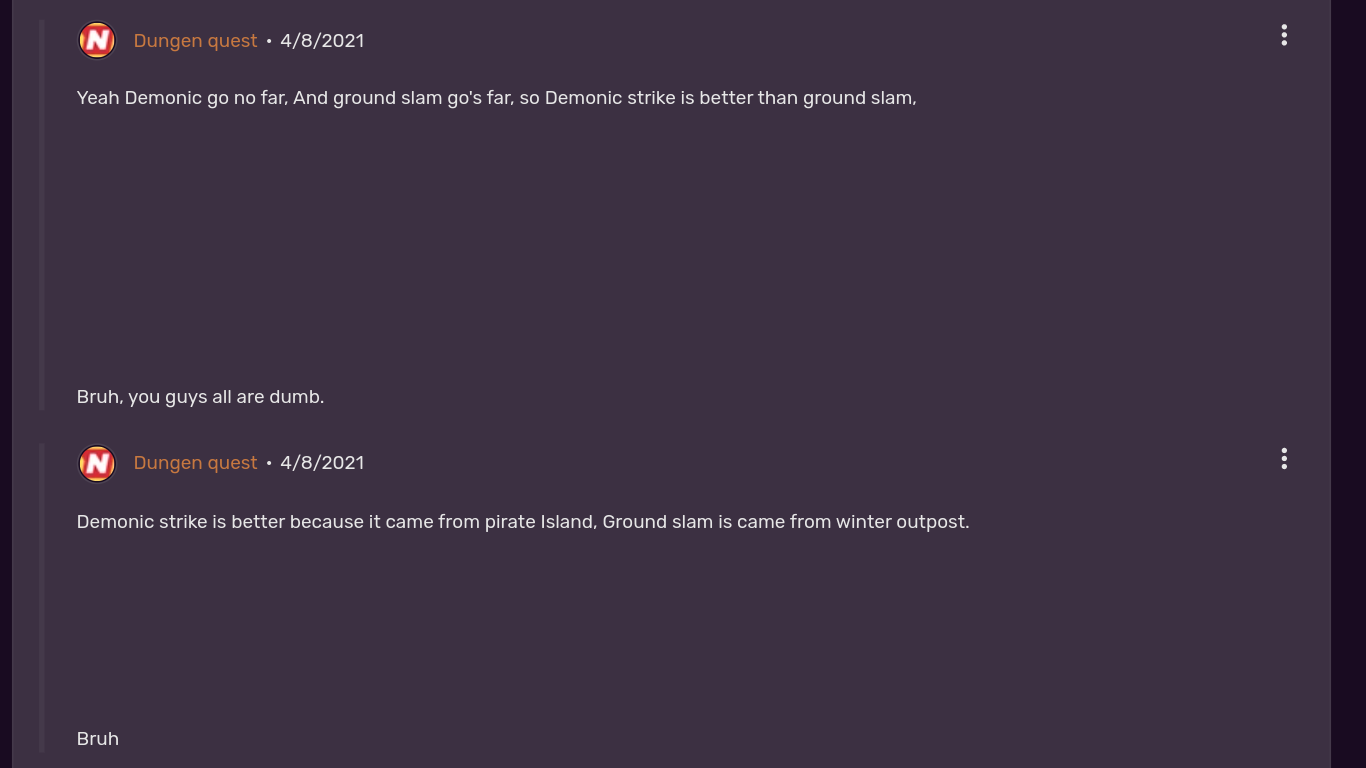
Task: Open the three-dot options menu on second comment
Action: click(x=1284, y=459)
